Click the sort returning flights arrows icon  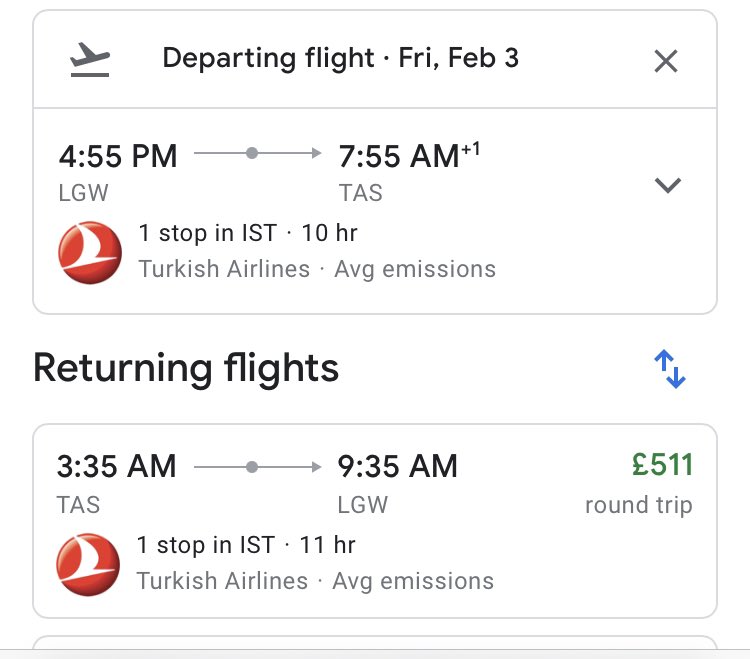[x=670, y=369]
